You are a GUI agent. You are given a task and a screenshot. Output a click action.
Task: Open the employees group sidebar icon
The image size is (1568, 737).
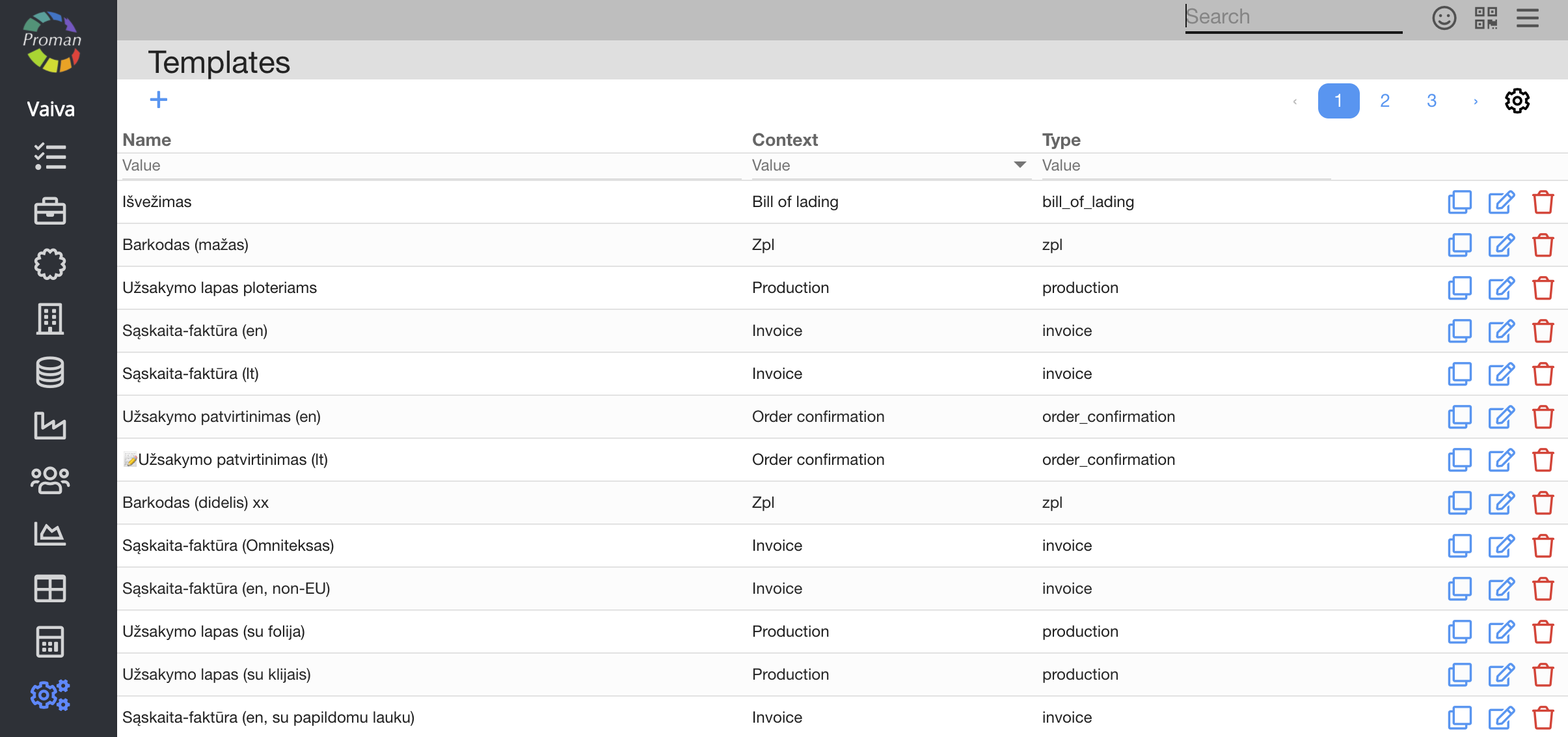50,480
